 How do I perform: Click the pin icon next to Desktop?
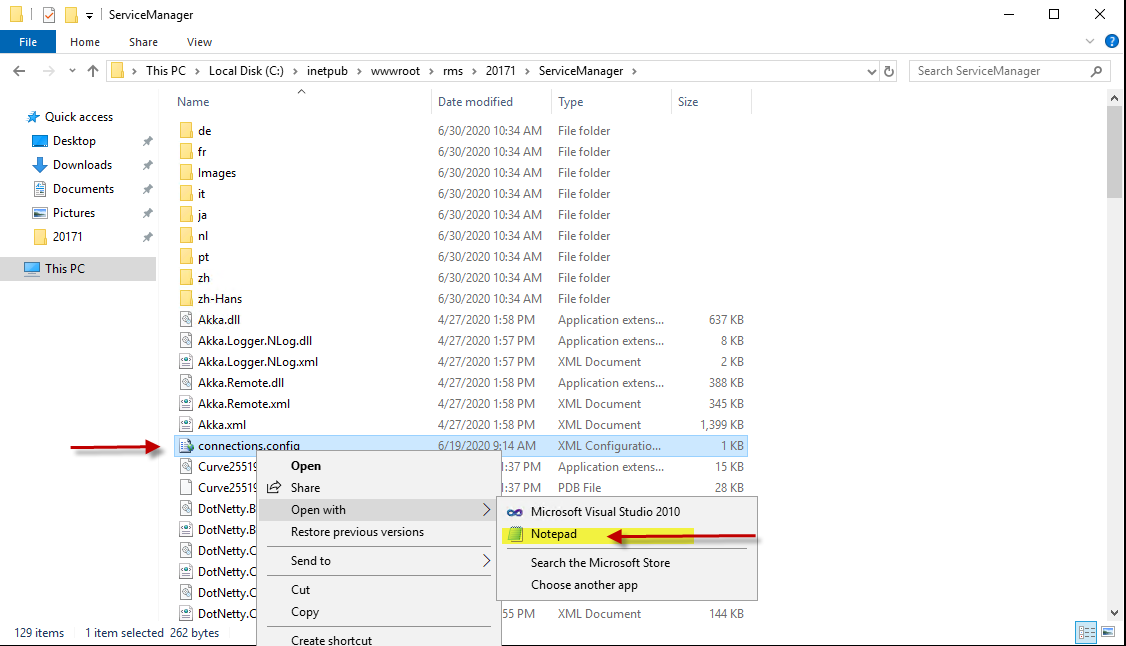pyautogui.click(x=147, y=141)
